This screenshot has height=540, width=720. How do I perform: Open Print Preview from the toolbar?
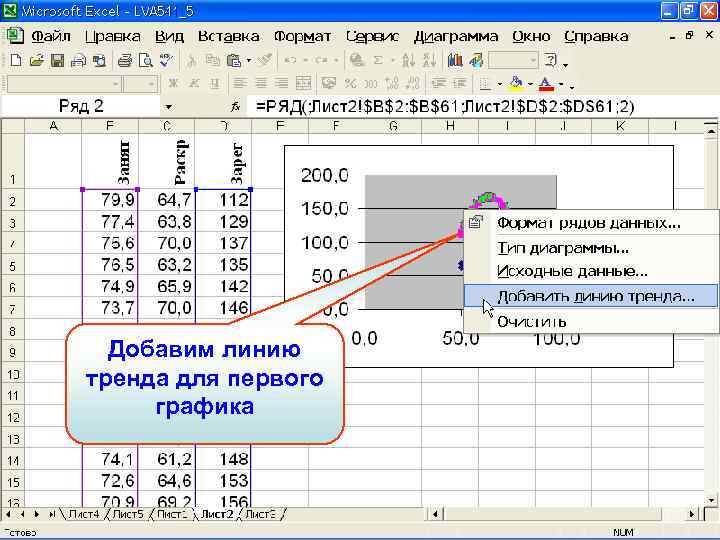146,60
